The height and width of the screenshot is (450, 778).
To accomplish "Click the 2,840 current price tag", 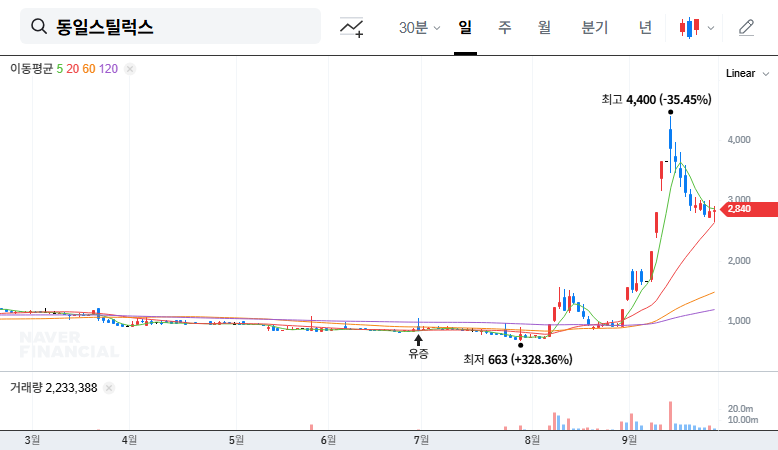I will (749, 209).
